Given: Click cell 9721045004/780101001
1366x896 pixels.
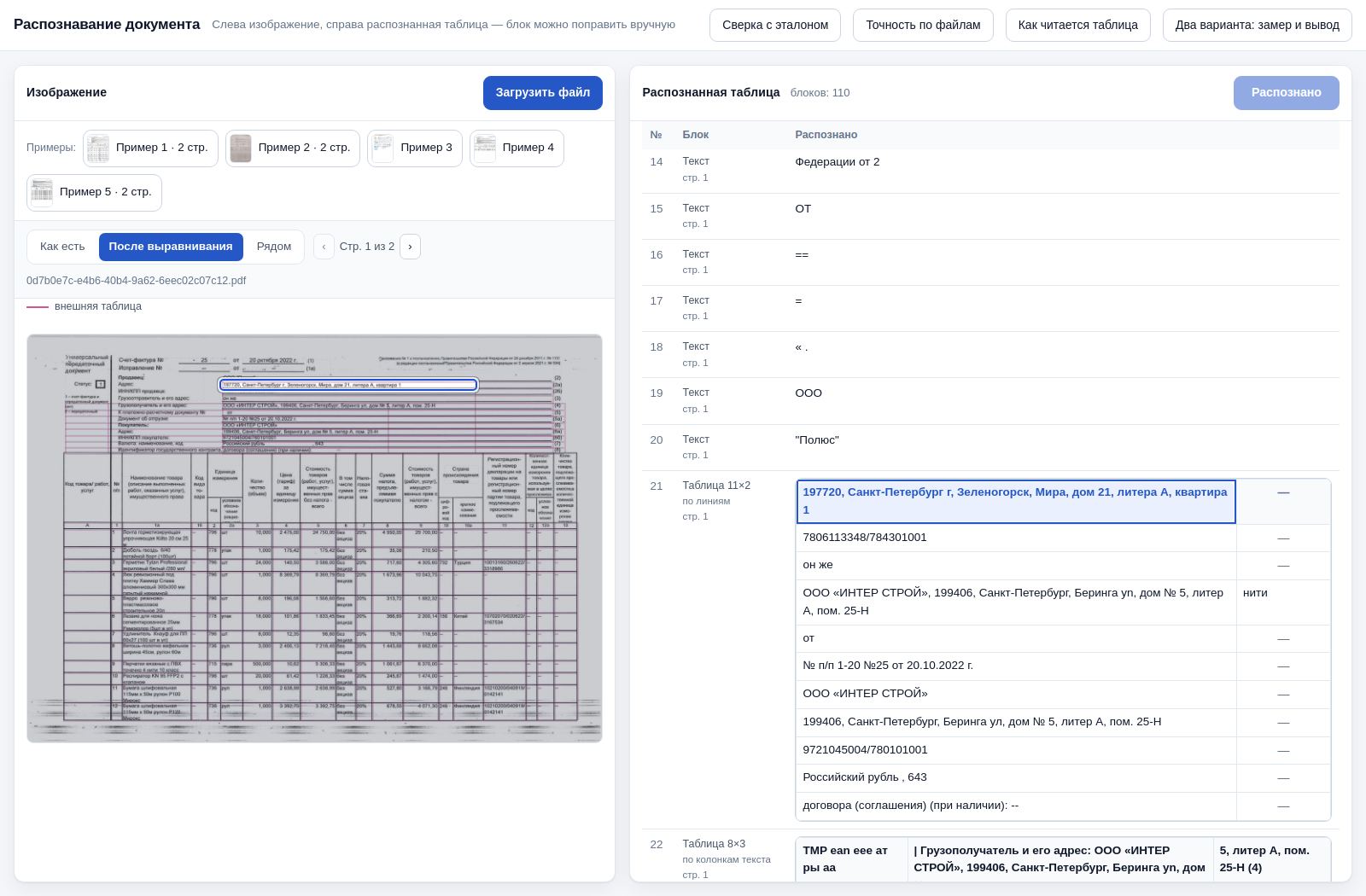Looking at the screenshot, I should click(1016, 750).
